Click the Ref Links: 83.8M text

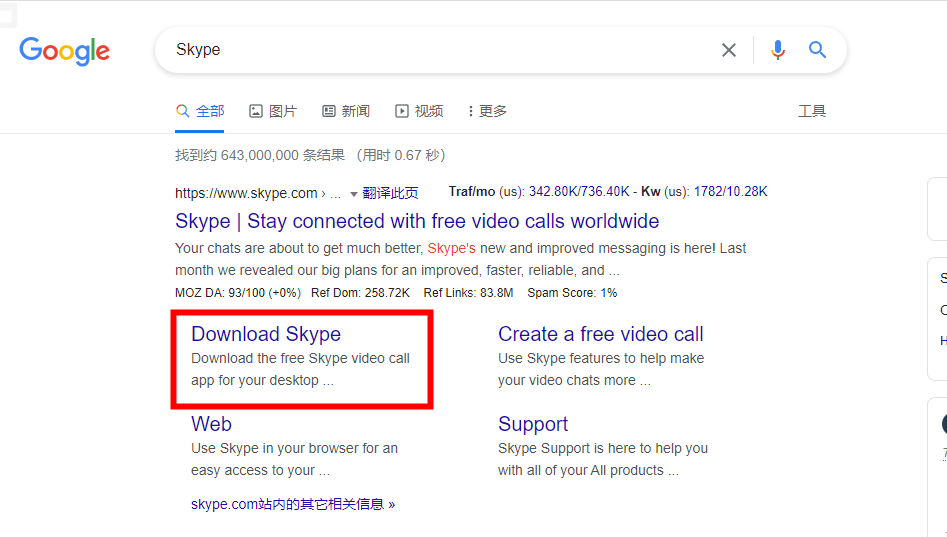468,293
